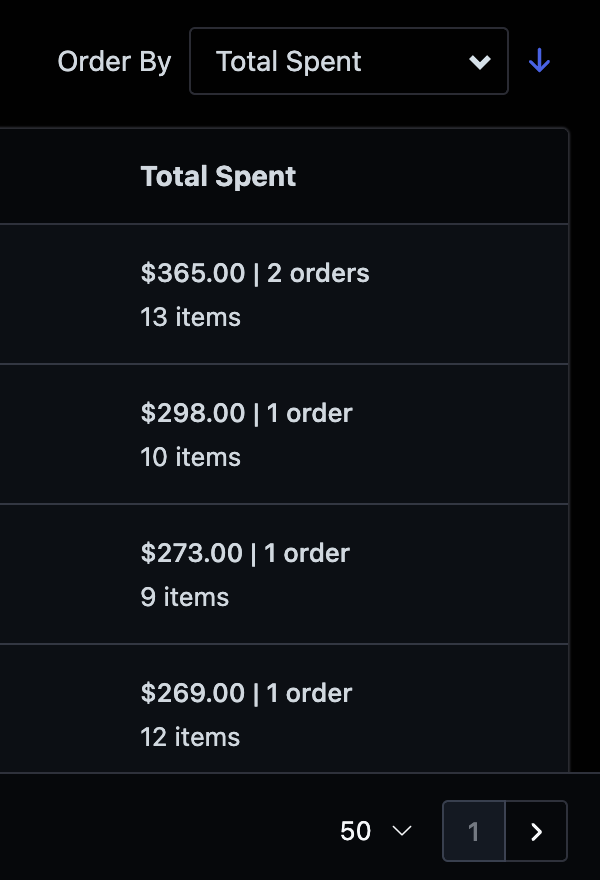
Task: Select the Order By label
Action: [113, 61]
